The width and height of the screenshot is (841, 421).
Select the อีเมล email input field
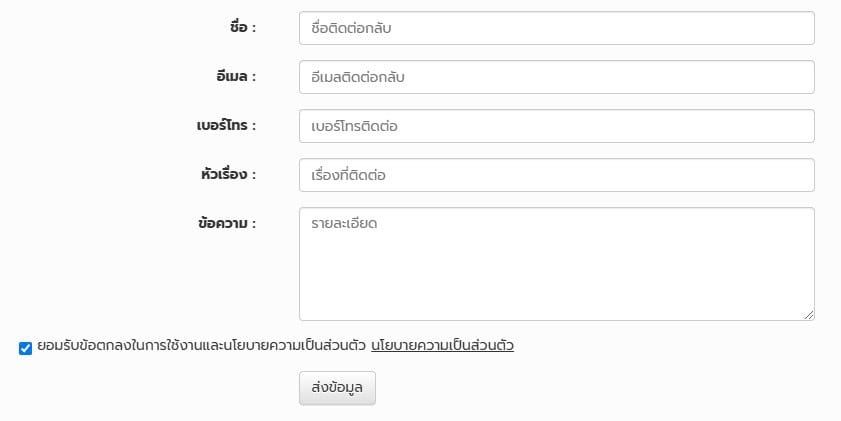[x=557, y=77]
